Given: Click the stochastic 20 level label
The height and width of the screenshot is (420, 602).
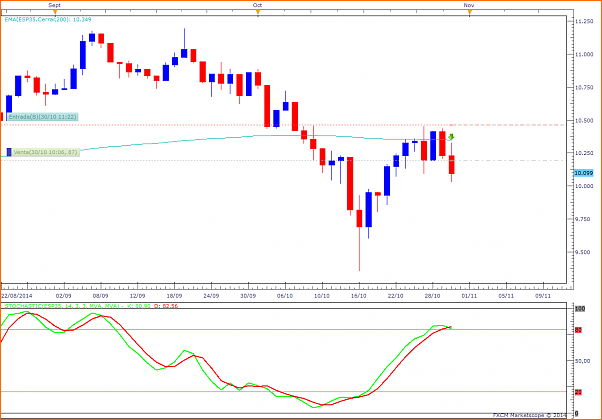Looking at the screenshot, I should [x=578, y=392].
